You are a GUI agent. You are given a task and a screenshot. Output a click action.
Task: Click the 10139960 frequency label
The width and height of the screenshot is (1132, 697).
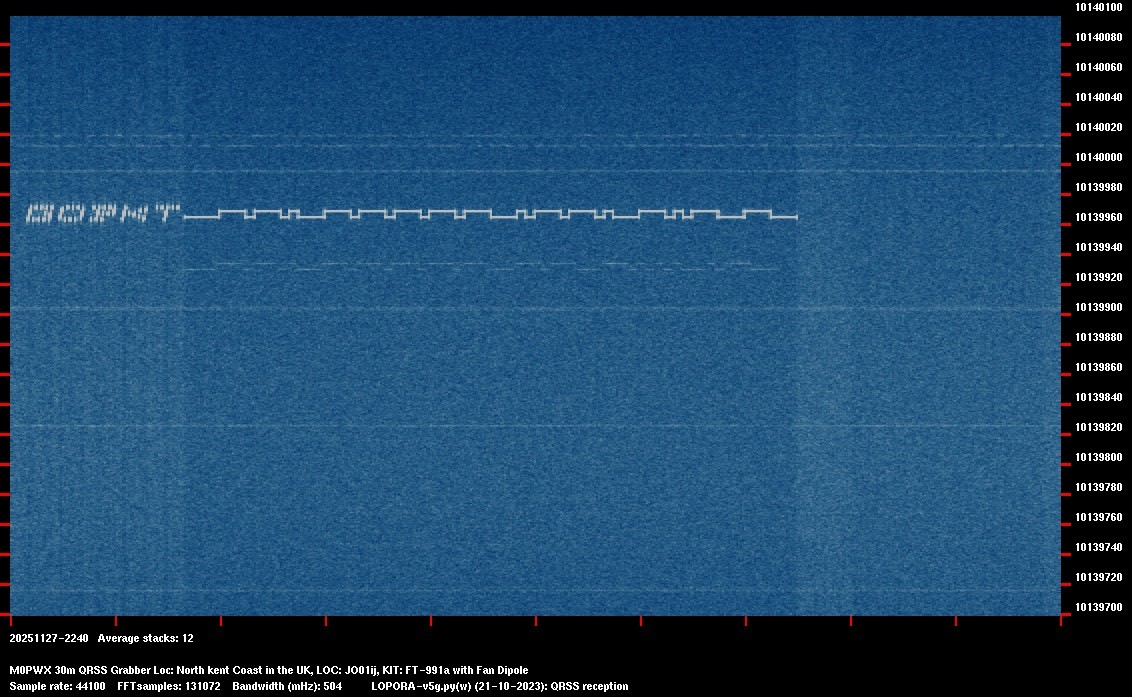1098,216
